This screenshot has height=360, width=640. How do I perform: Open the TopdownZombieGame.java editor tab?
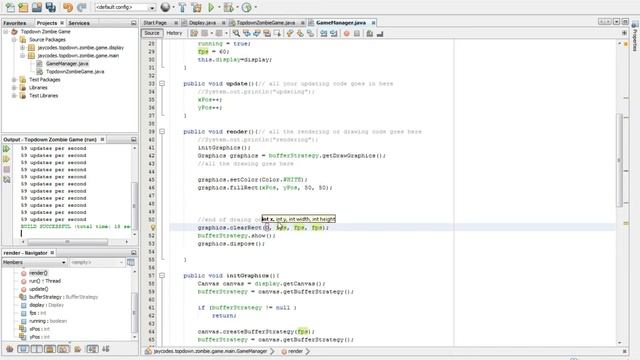click(266, 23)
